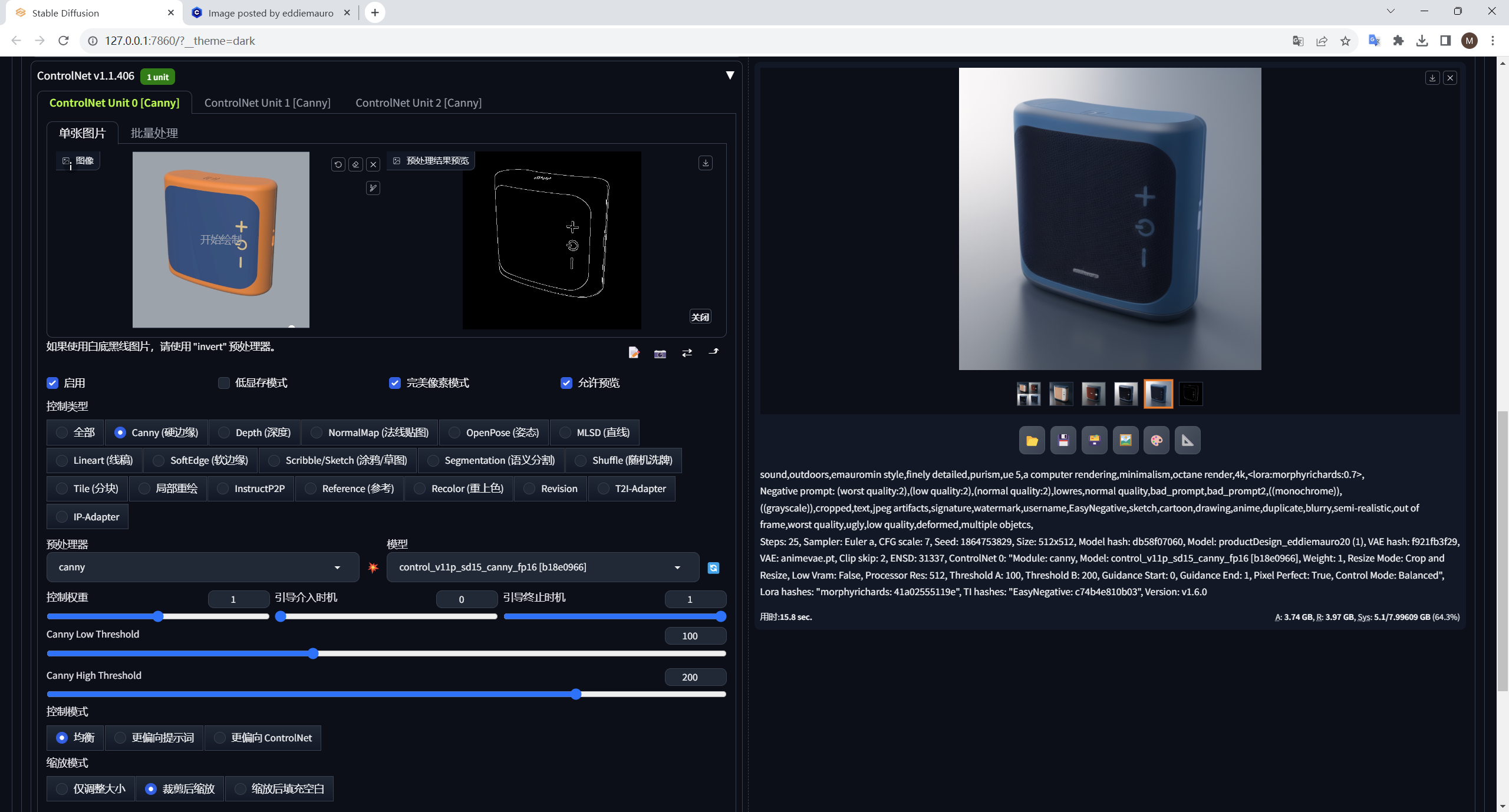This screenshot has height=812, width=1509.
Task: Select the 单张图片 single image tab
Action: point(83,133)
